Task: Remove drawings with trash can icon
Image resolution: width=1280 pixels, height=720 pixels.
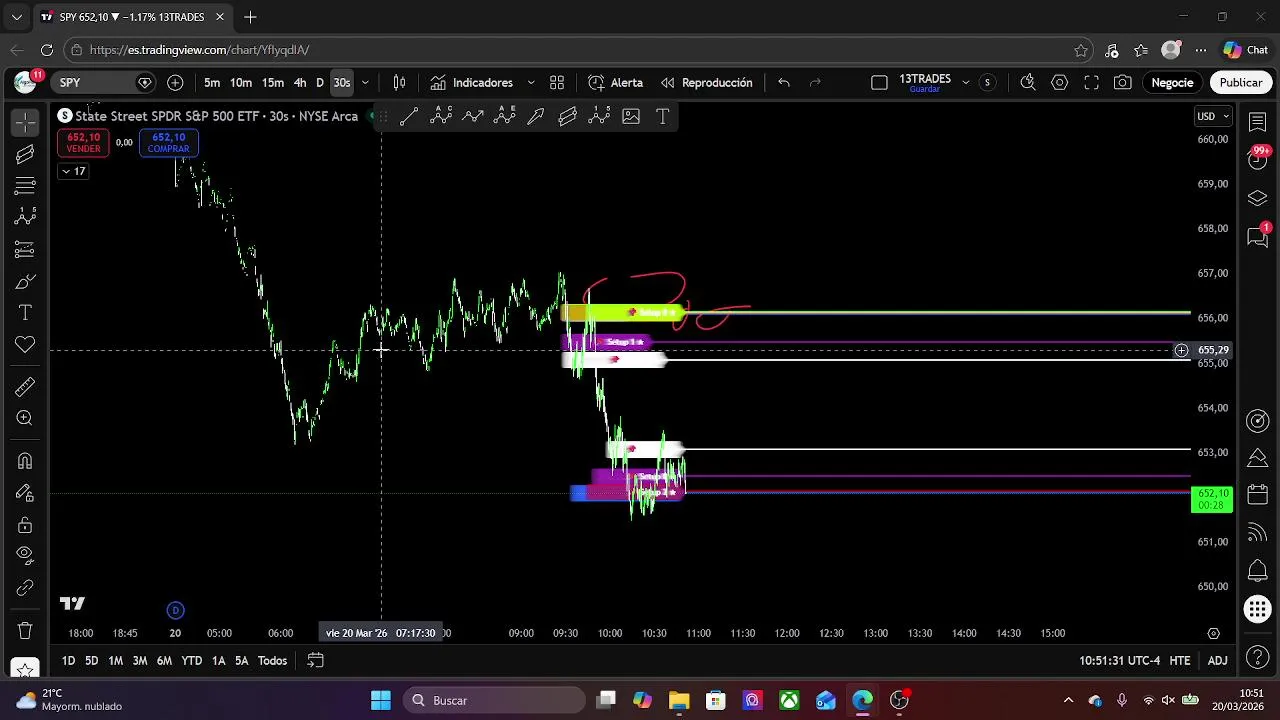Action: (x=25, y=631)
